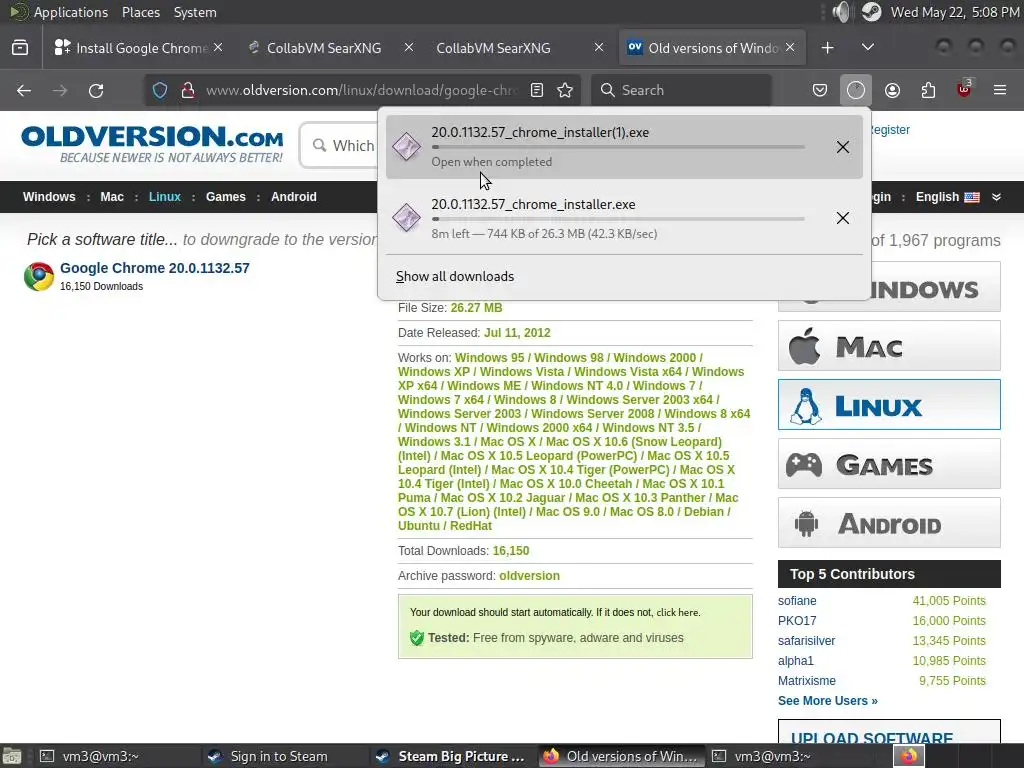Close the Old versions of Windows tab
The height and width of the screenshot is (768, 1024).
click(x=790, y=48)
